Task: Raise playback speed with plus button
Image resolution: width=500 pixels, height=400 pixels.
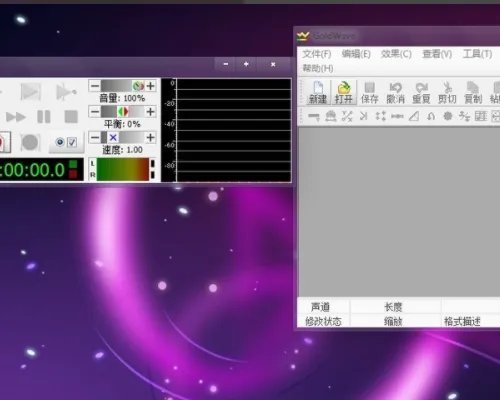Action: [151, 137]
